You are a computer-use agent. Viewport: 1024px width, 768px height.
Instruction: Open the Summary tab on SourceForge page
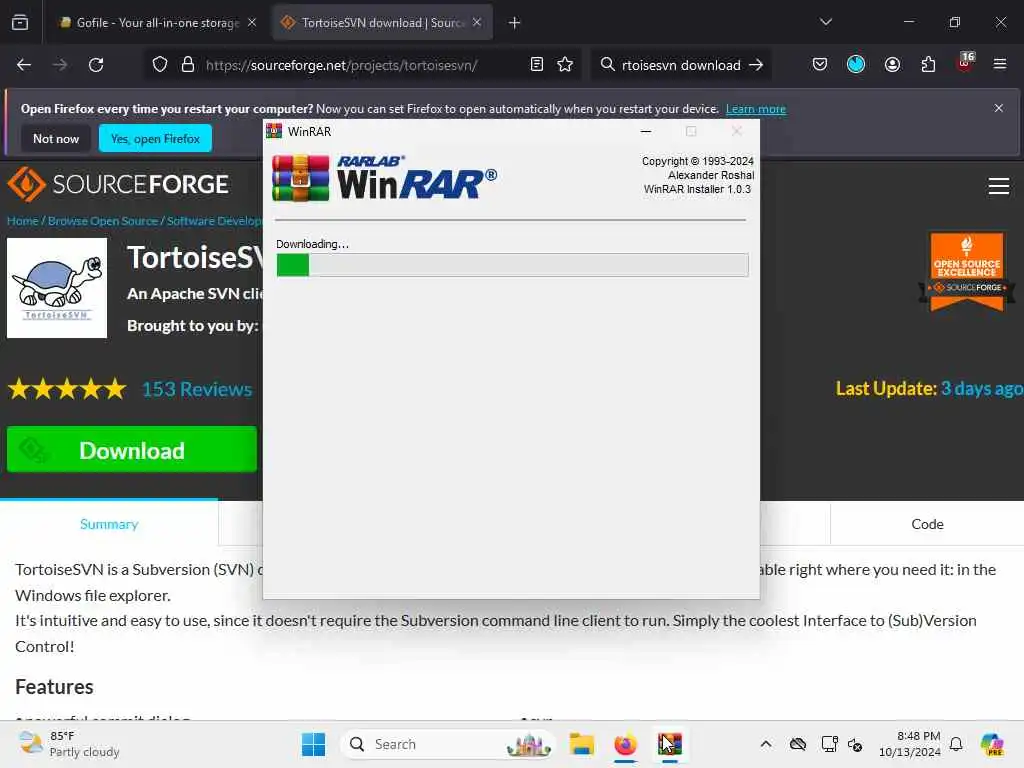pyautogui.click(x=109, y=524)
